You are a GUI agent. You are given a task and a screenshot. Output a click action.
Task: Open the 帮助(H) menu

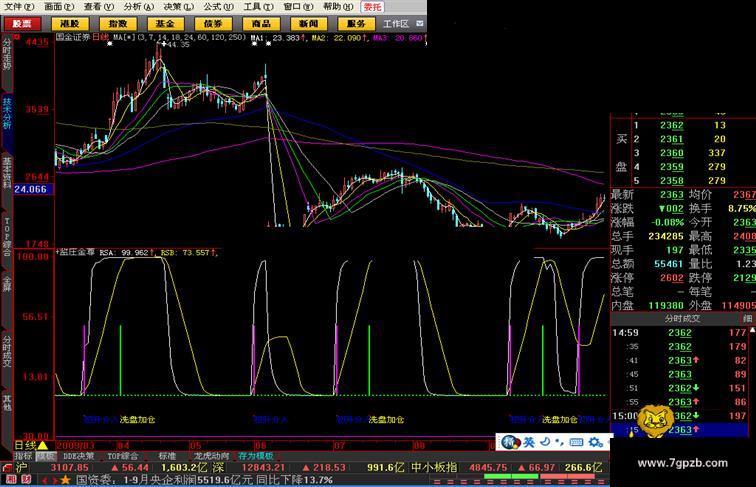(338, 7)
